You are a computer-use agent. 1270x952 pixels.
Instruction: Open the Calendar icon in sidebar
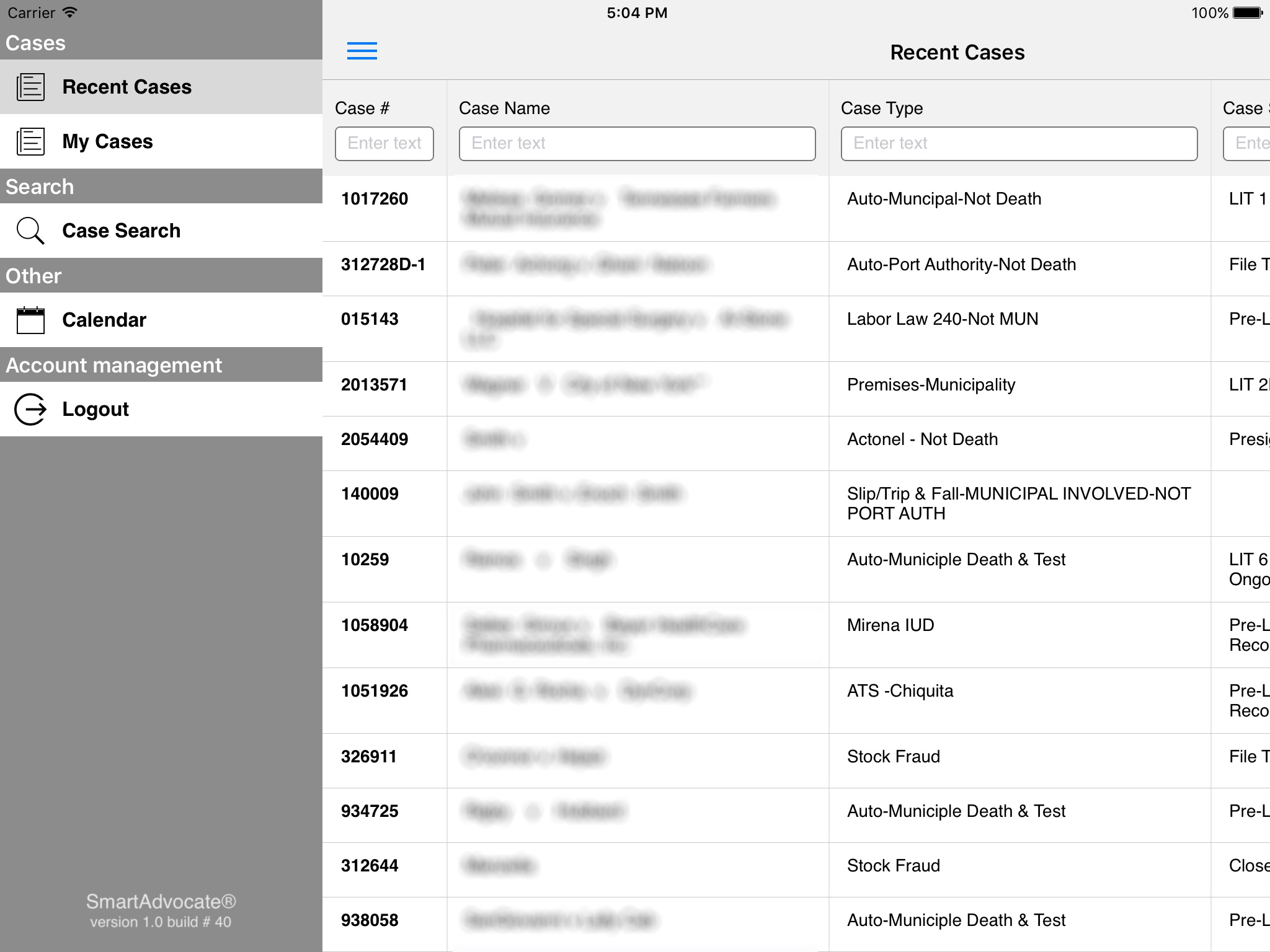(30, 320)
